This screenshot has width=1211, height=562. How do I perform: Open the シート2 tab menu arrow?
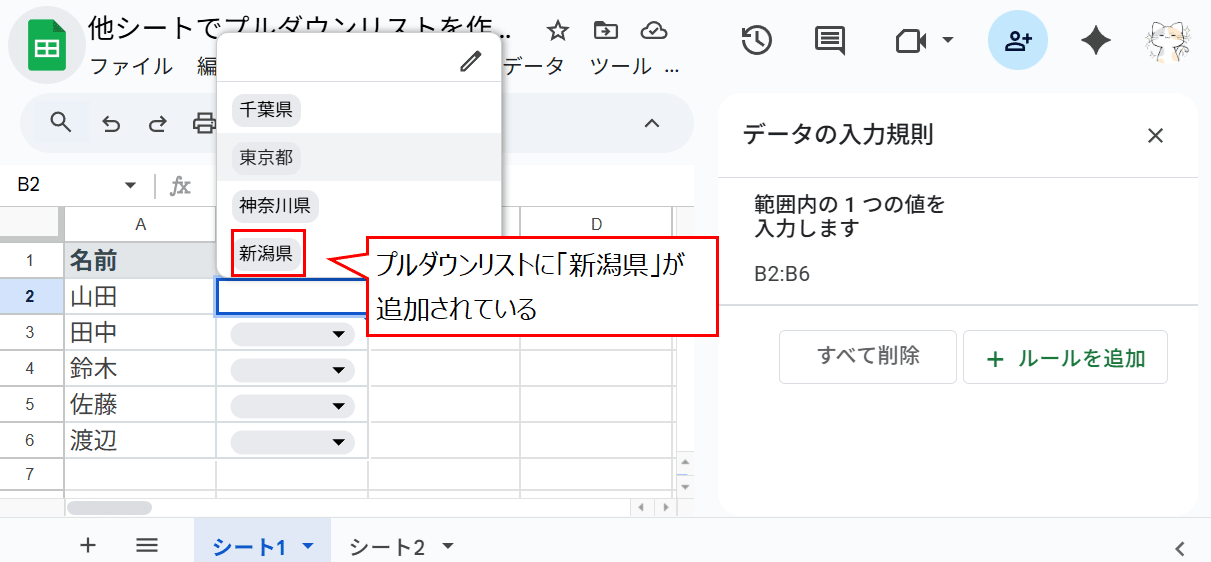pos(448,546)
